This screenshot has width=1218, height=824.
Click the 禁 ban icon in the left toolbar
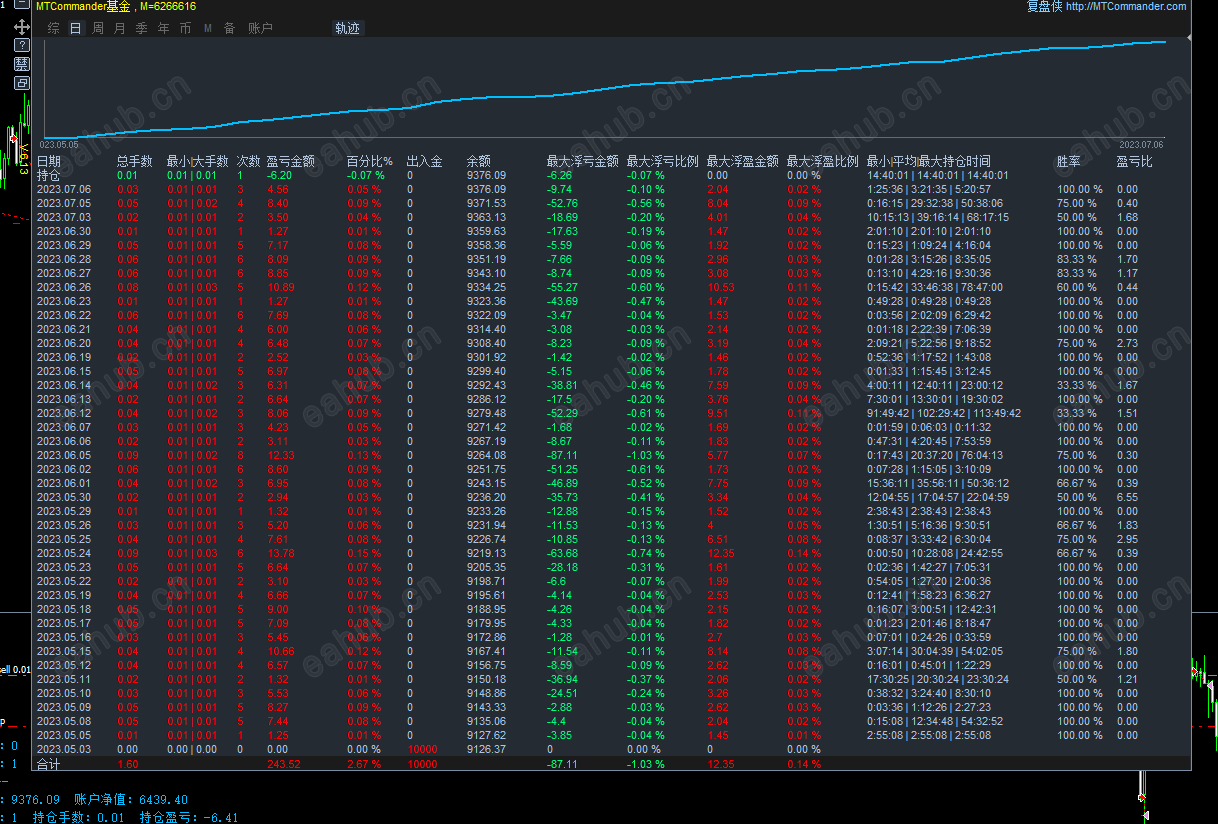point(21,63)
